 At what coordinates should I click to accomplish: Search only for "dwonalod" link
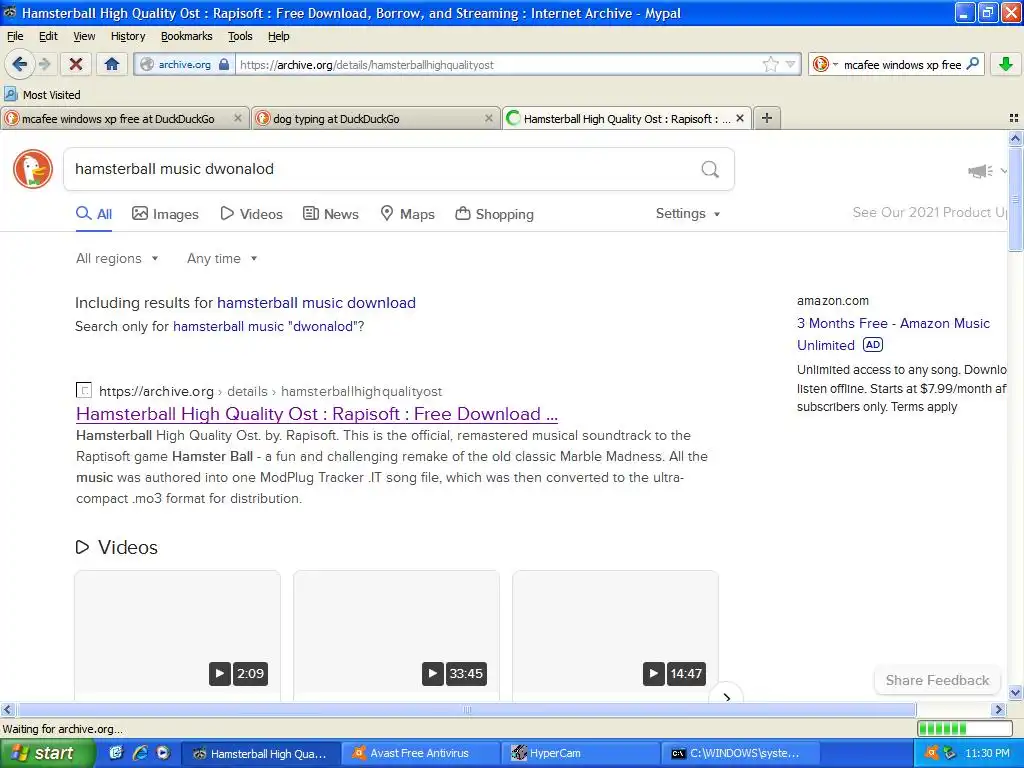click(268, 327)
